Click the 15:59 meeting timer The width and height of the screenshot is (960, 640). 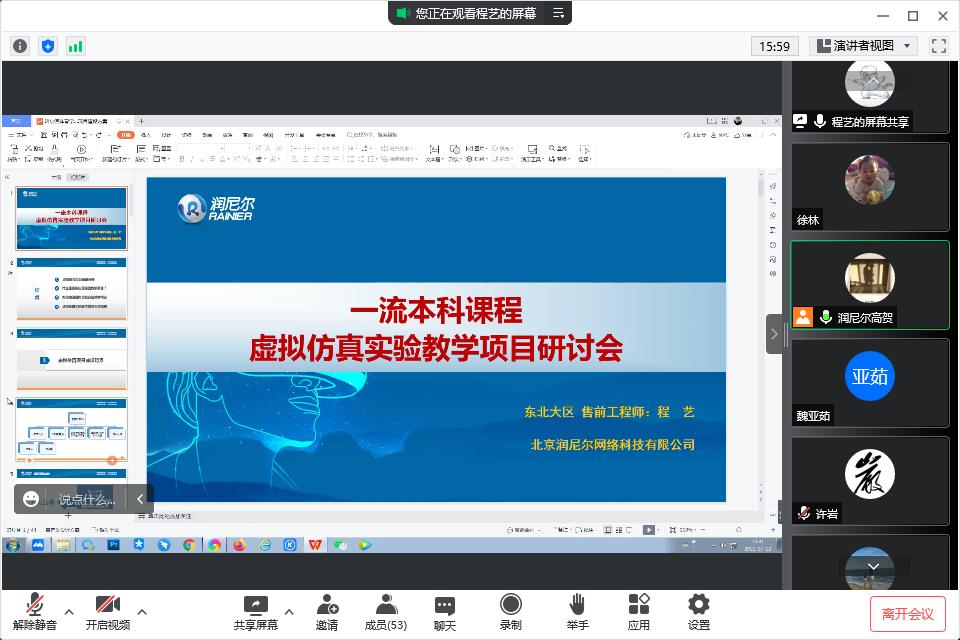774,46
